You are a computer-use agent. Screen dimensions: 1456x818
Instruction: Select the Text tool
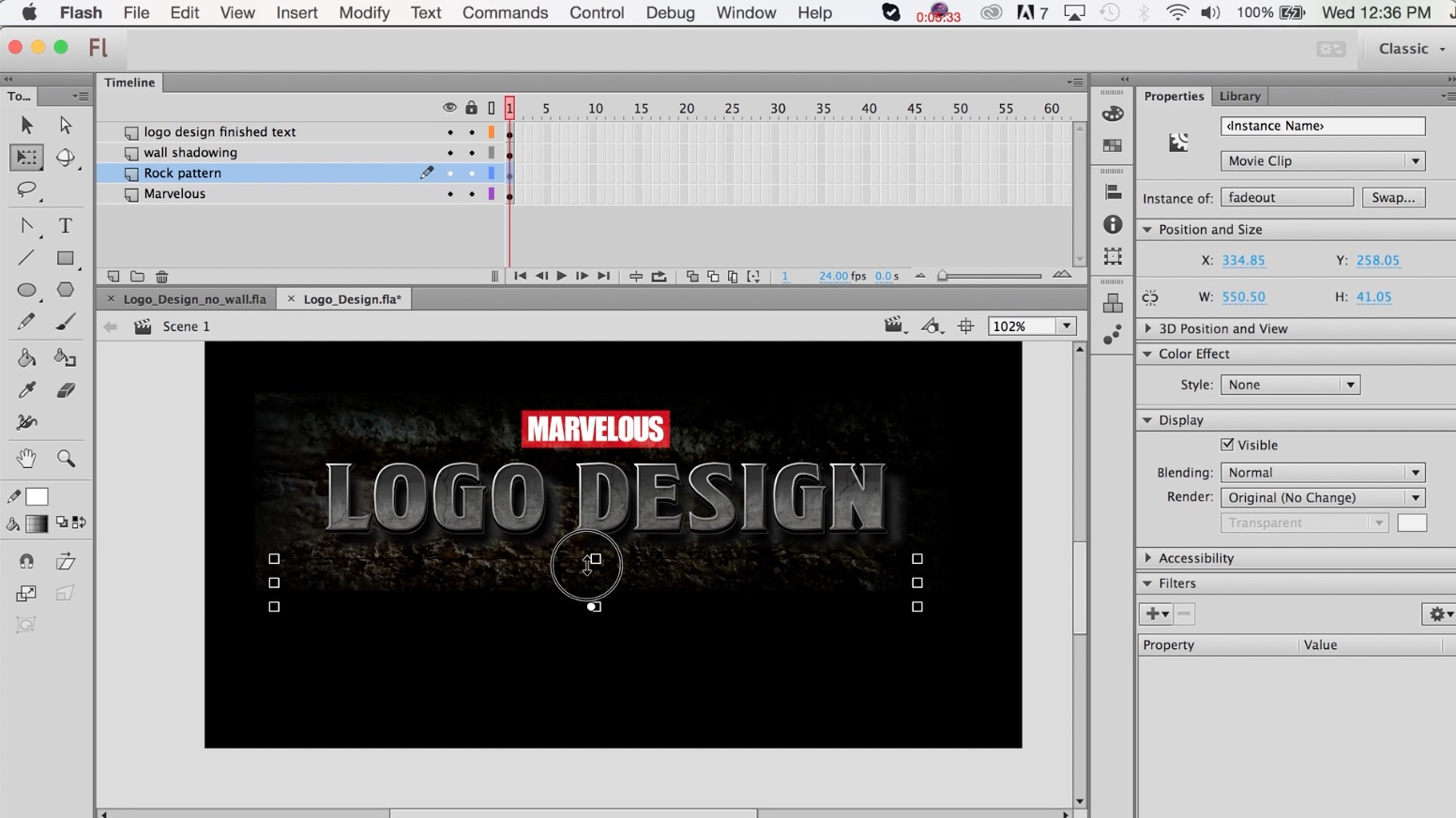[x=65, y=226]
